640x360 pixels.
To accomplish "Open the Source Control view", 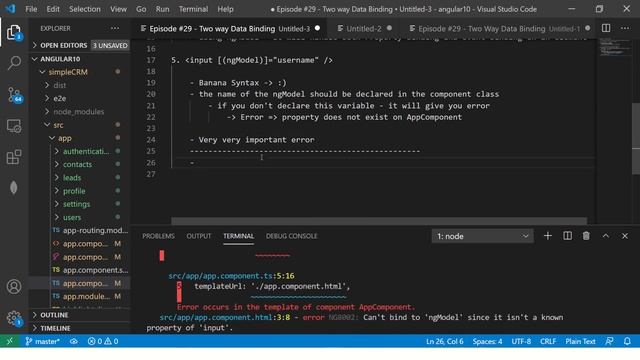I will coord(14,95).
